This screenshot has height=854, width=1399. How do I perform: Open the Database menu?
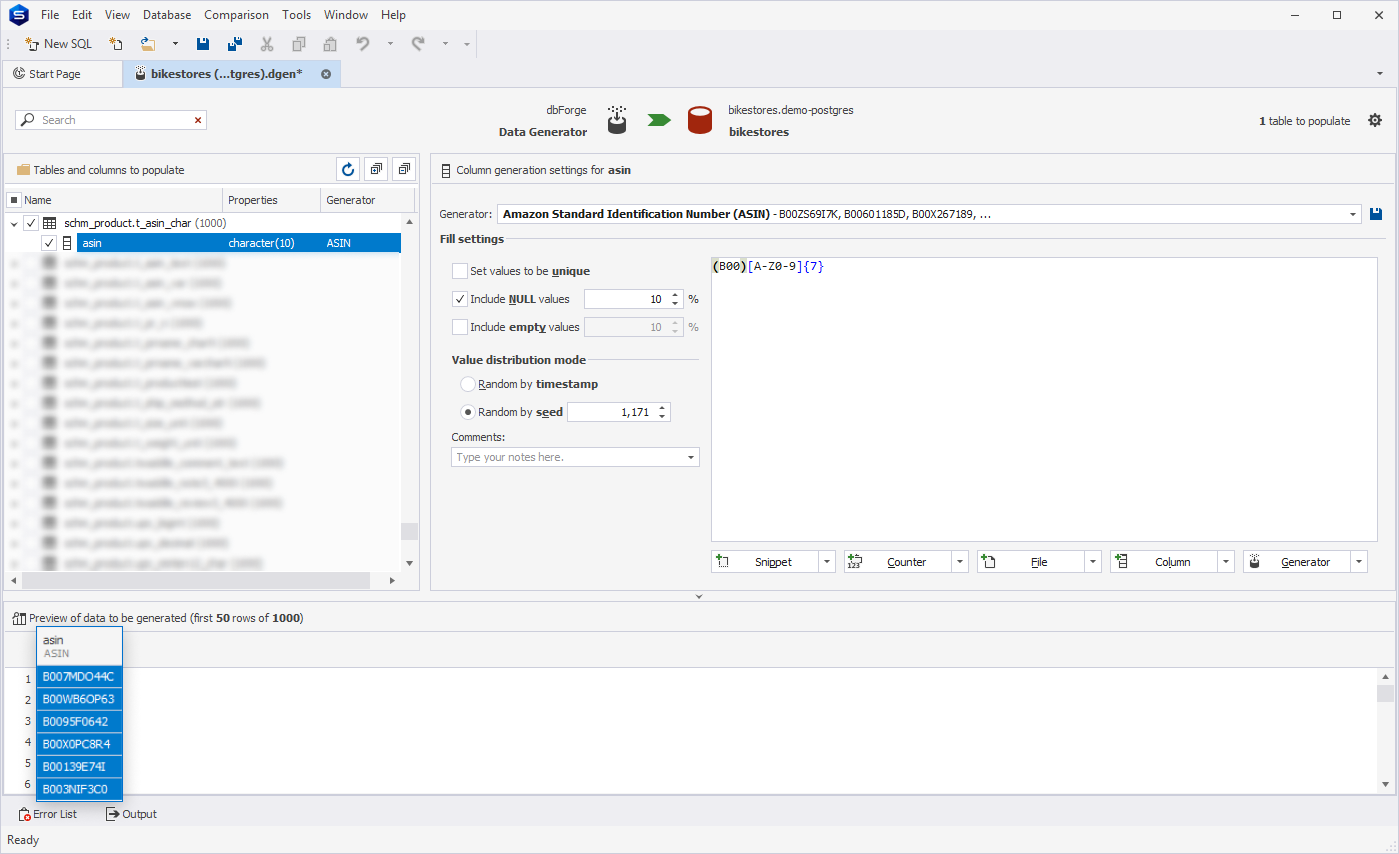click(167, 15)
